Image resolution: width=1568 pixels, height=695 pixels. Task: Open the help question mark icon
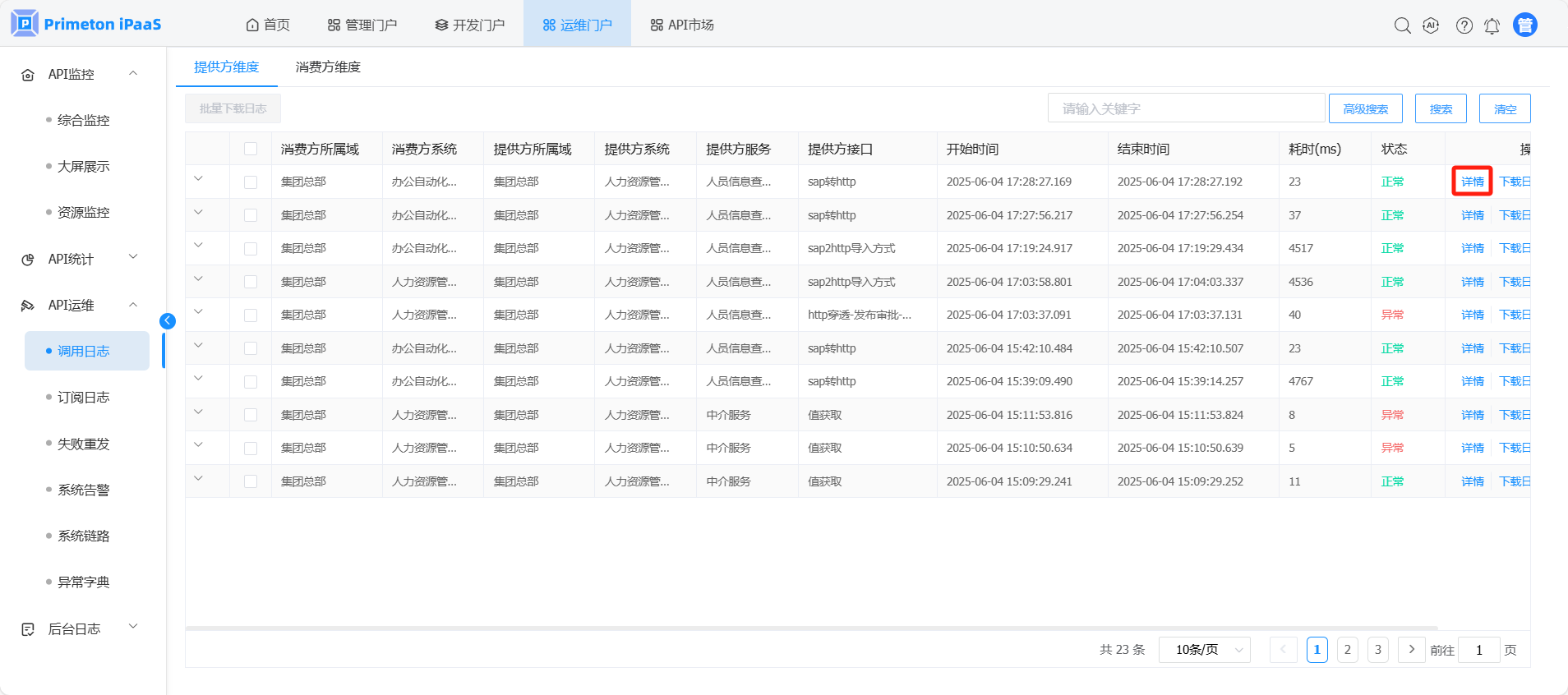[1464, 25]
